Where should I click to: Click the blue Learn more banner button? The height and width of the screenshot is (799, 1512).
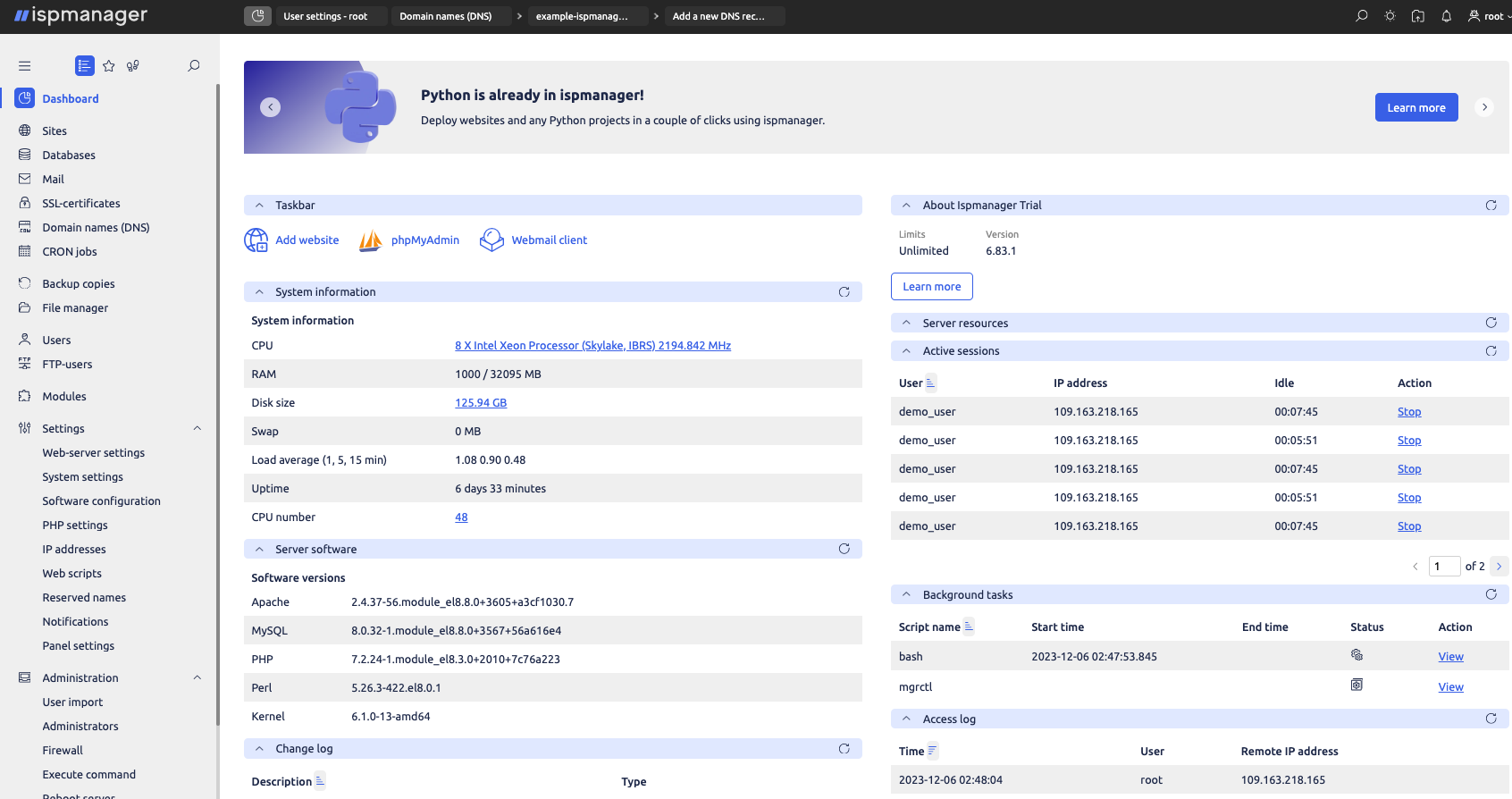click(x=1415, y=107)
